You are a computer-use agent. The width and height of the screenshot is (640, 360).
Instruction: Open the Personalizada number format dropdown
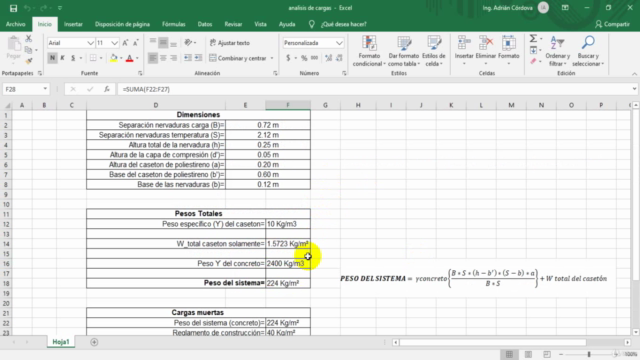coord(339,43)
